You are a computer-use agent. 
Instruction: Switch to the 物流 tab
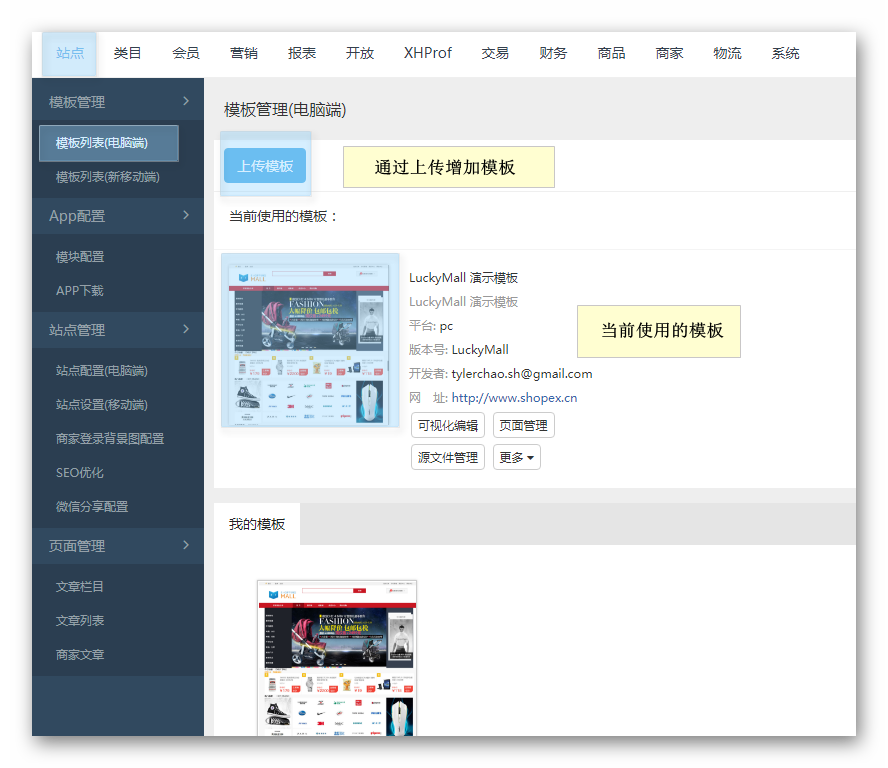[727, 54]
